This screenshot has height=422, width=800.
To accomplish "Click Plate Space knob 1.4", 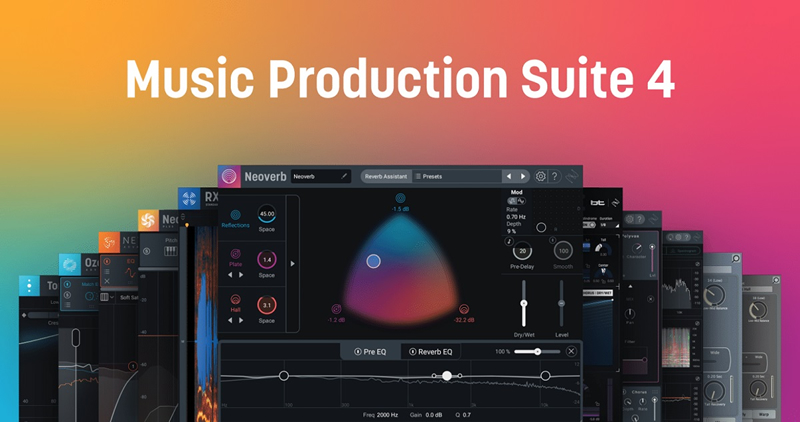I will click(266, 260).
